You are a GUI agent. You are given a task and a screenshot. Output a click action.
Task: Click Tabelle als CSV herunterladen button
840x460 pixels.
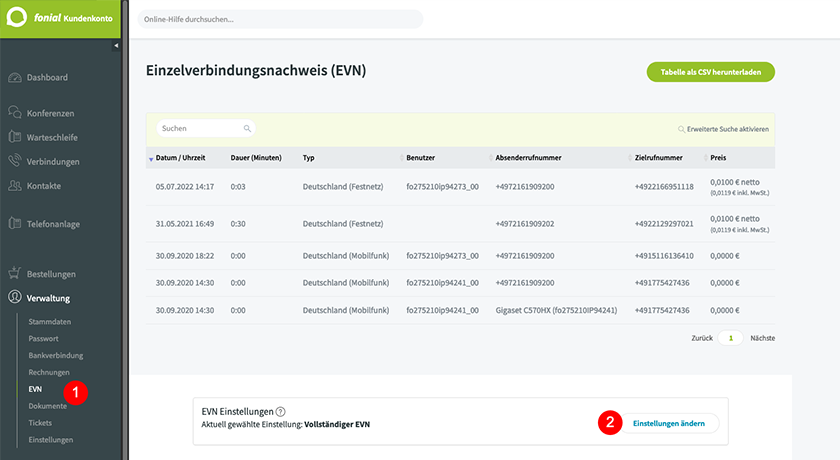(710, 72)
